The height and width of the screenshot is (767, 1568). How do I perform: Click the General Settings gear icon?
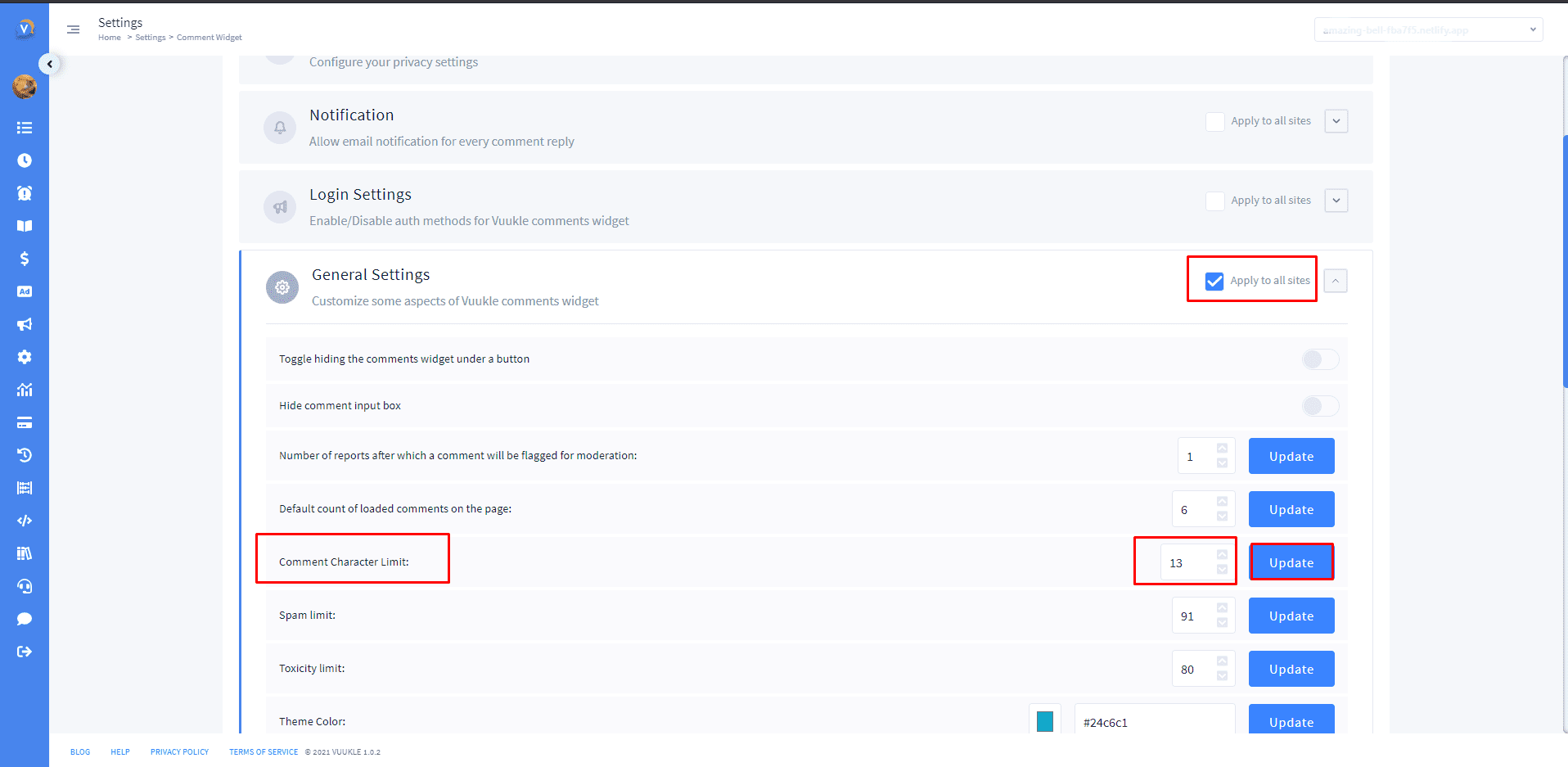coord(282,287)
